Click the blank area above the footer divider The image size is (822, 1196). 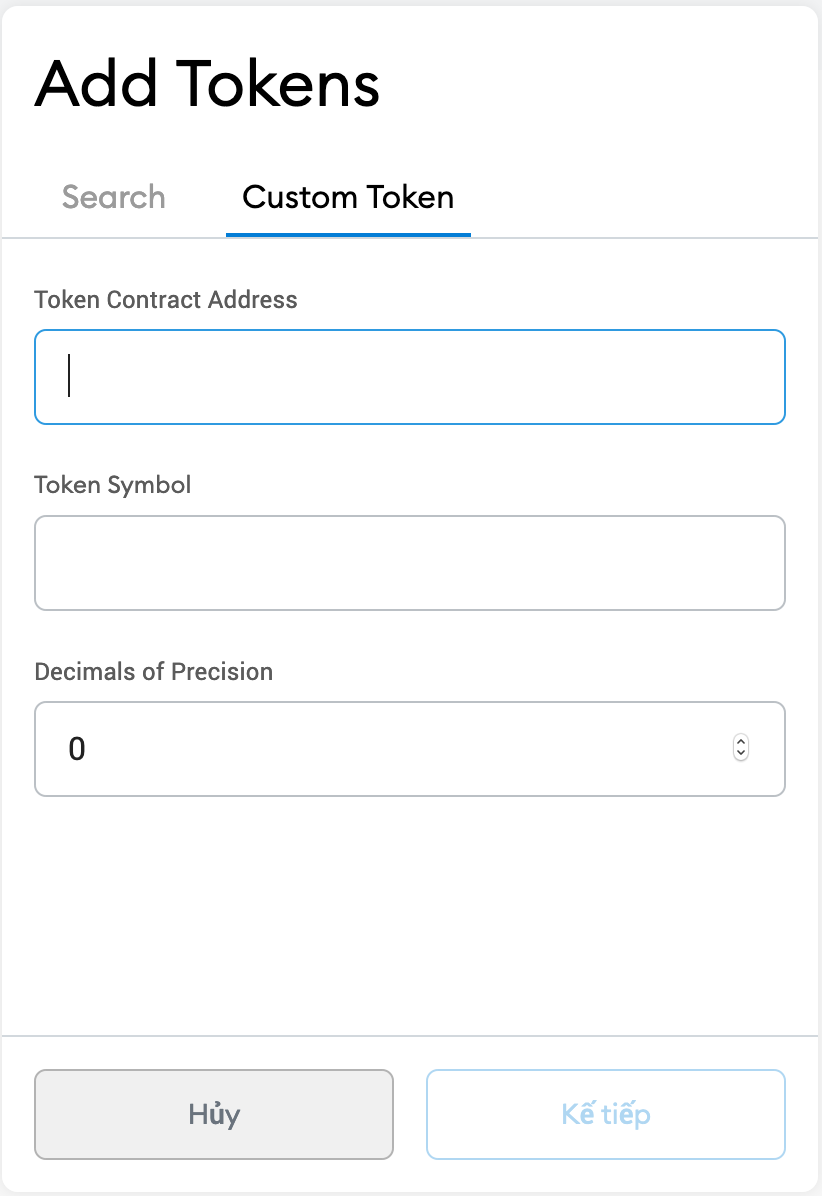[x=409, y=915]
